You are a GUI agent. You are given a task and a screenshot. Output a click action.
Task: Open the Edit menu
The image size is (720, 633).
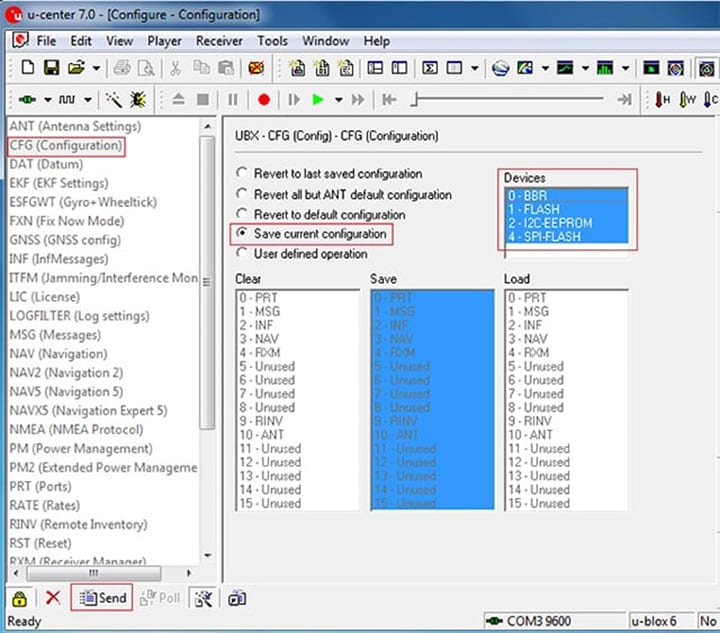point(81,41)
